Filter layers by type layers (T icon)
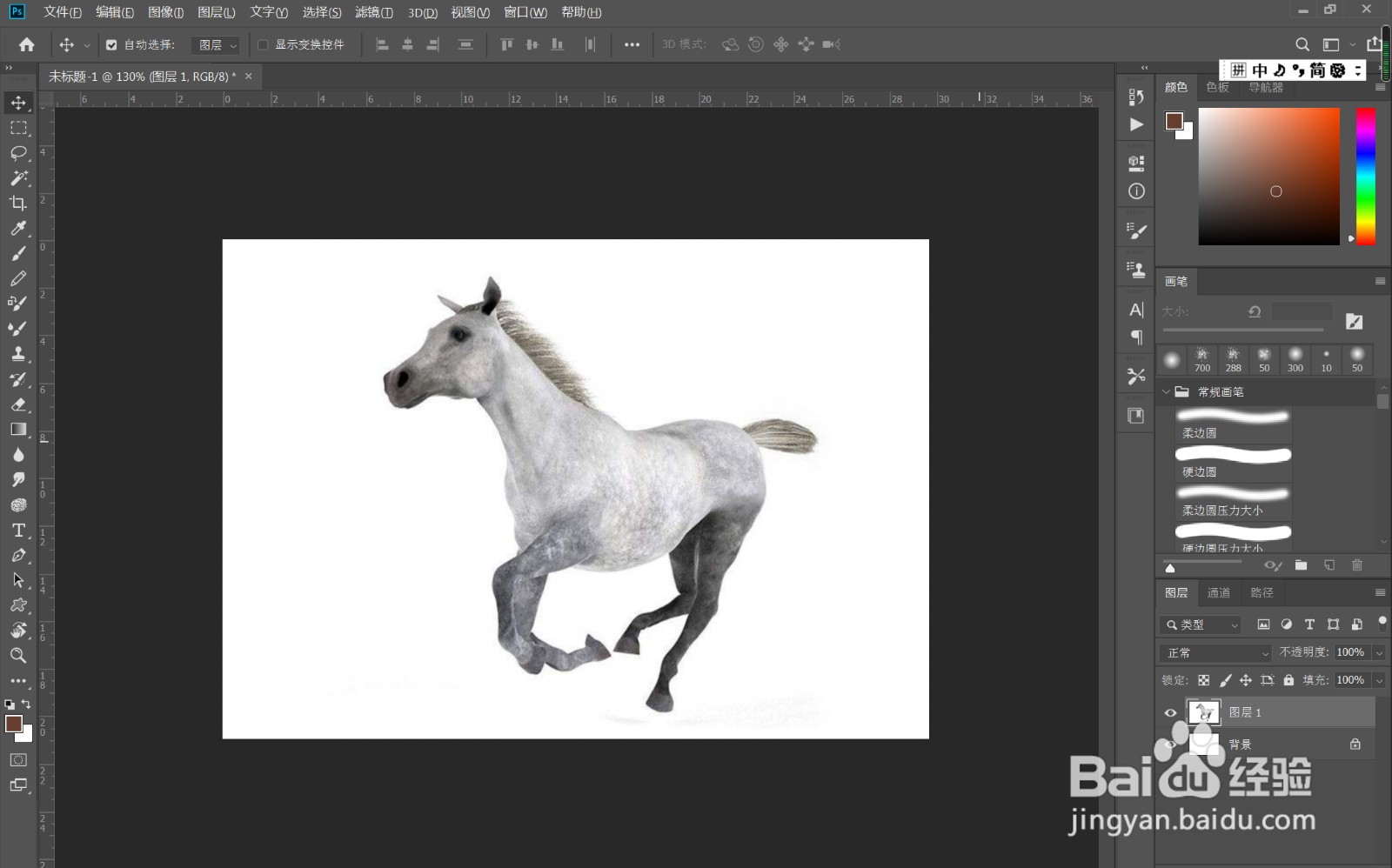 tap(1309, 624)
